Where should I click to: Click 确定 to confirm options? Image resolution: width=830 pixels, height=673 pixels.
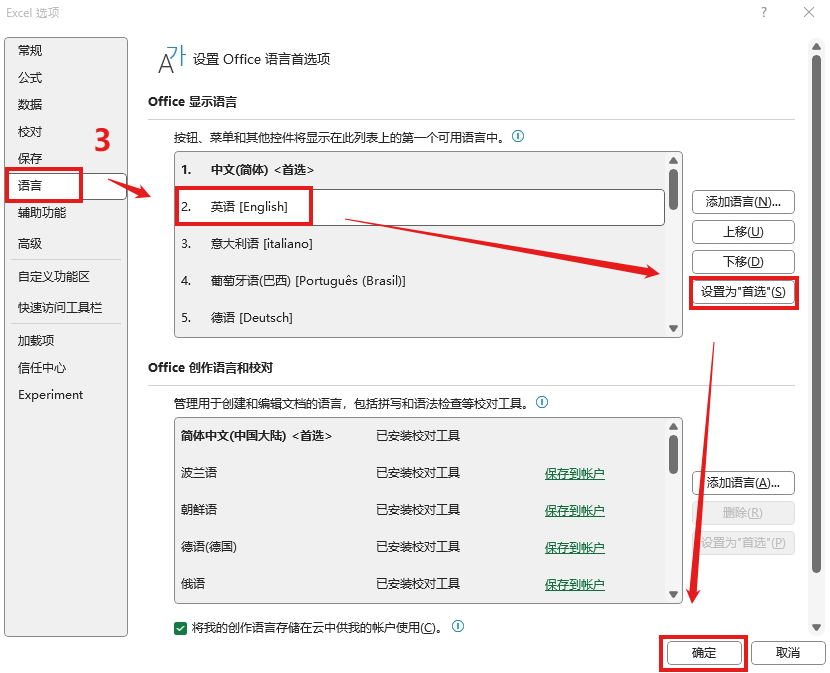(x=704, y=653)
